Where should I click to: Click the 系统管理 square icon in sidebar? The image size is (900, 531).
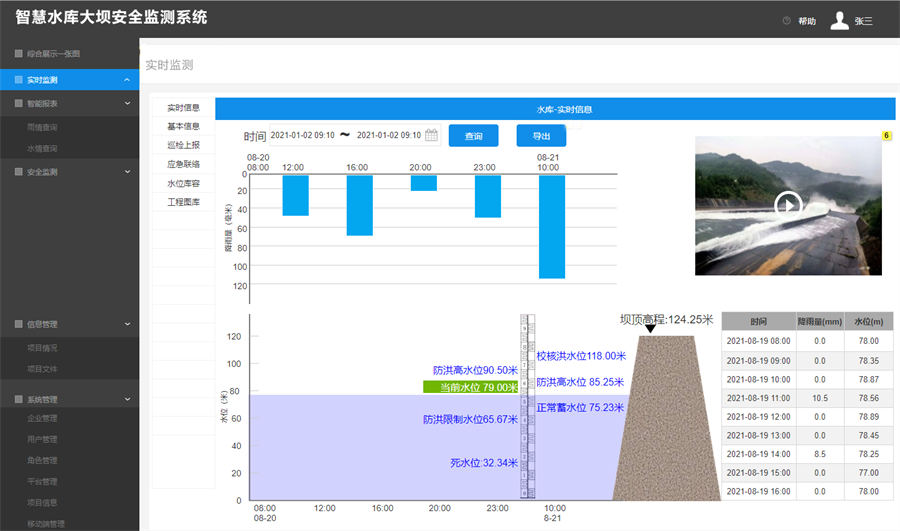18,399
